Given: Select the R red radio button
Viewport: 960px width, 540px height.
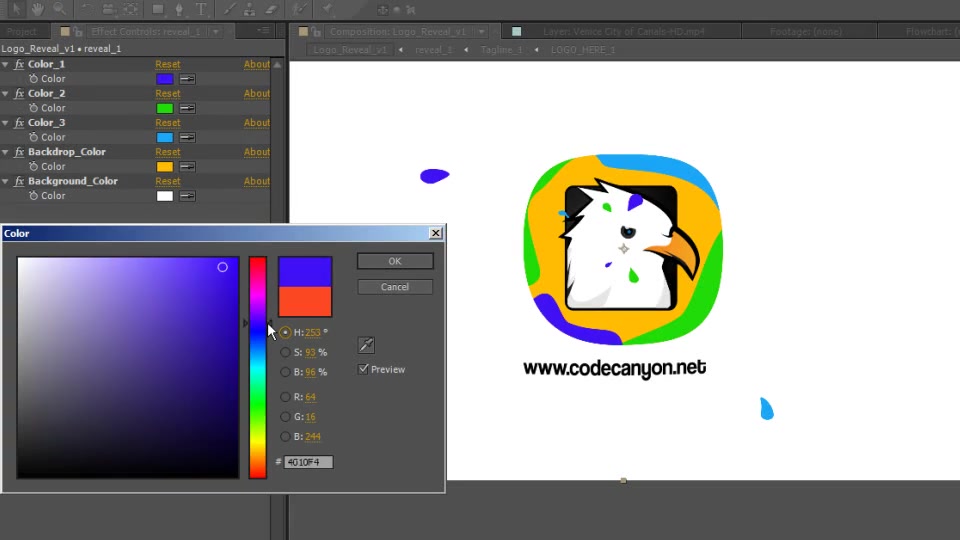Looking at the screenshot, I should 285,397.
